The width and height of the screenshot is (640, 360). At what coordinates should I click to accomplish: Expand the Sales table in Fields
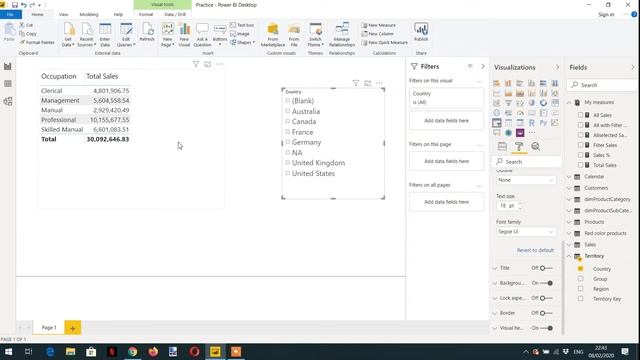(x=569, y=244)
